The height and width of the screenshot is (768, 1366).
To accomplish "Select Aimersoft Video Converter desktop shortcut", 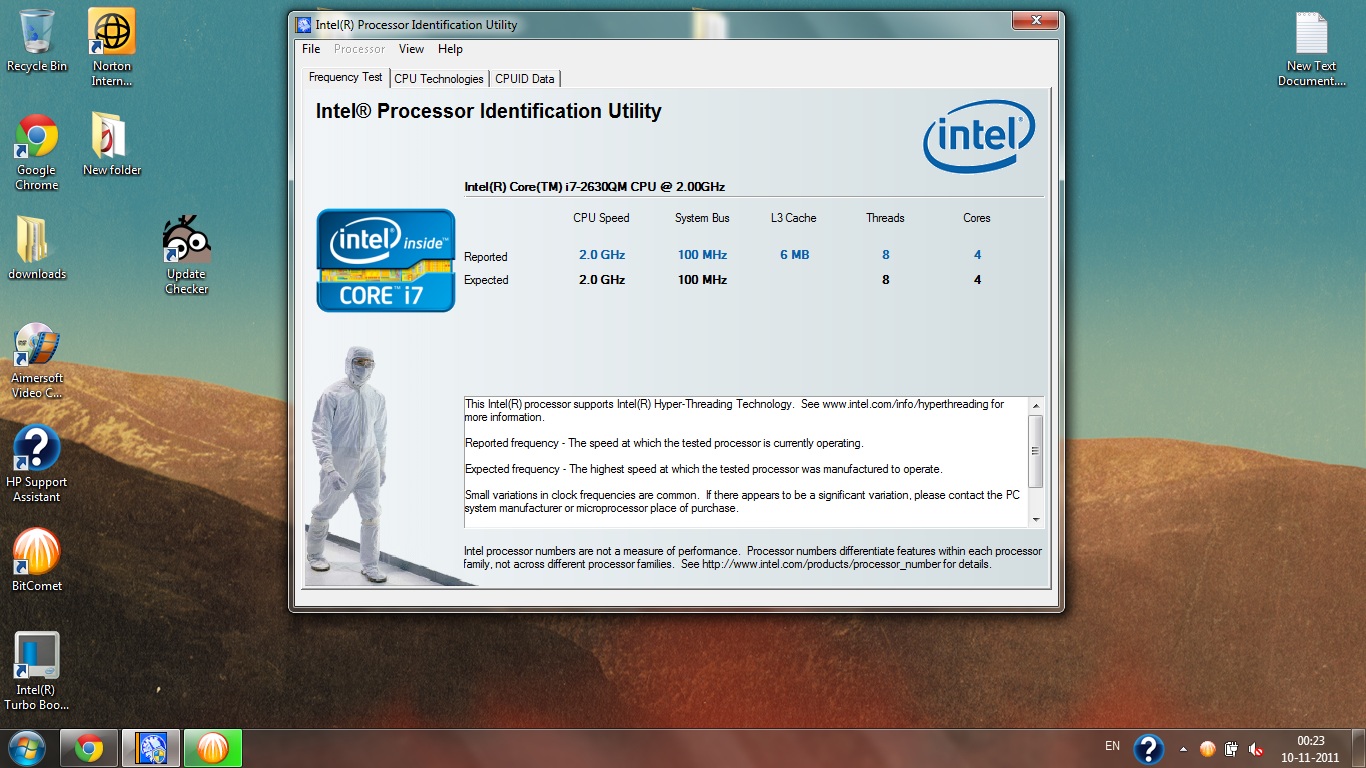I will (37, 360).
